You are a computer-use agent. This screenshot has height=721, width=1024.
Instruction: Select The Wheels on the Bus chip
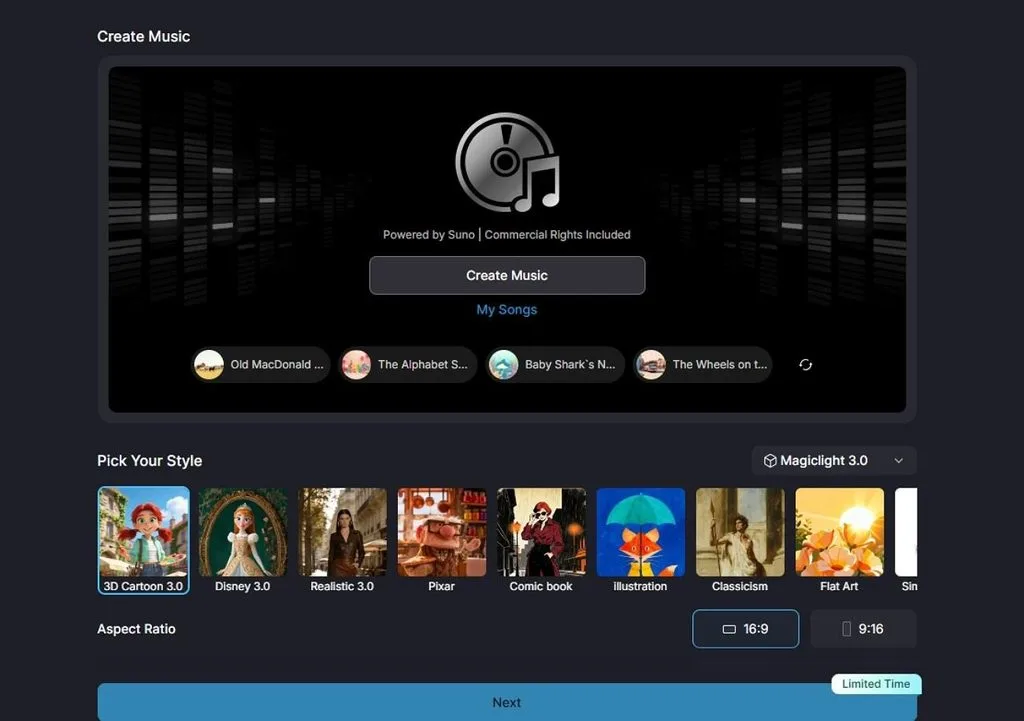703,364
